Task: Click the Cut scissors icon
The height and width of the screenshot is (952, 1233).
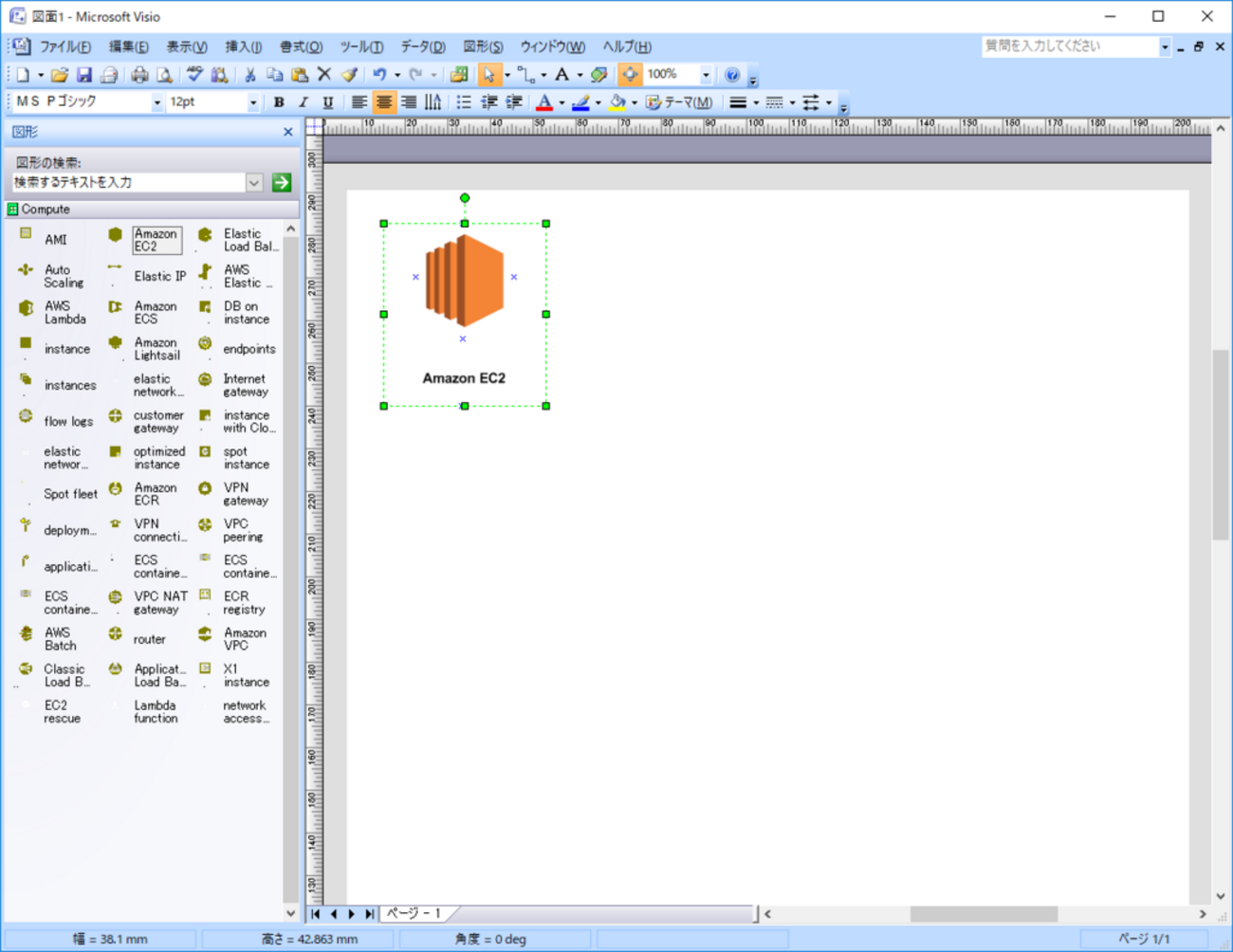Action: pyautogui.click(x=250, y=75)
